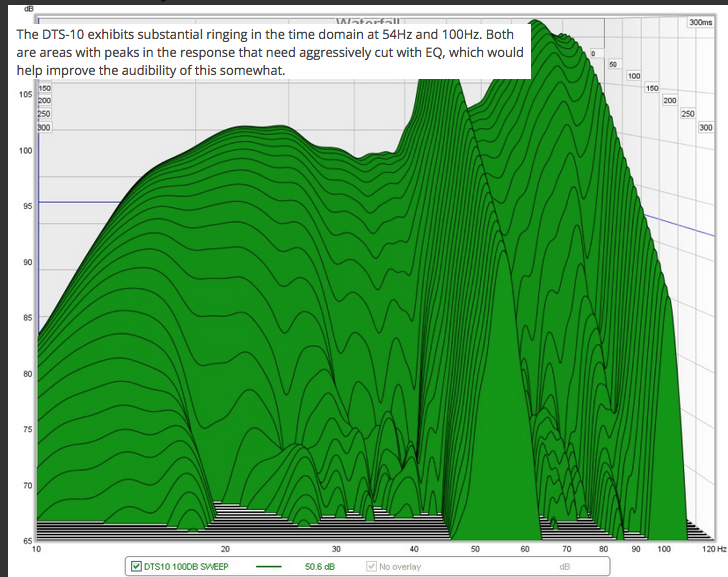Click the No overlay label text
The width and height of the screenshot is (728, 577).
[x=400, y=567]
